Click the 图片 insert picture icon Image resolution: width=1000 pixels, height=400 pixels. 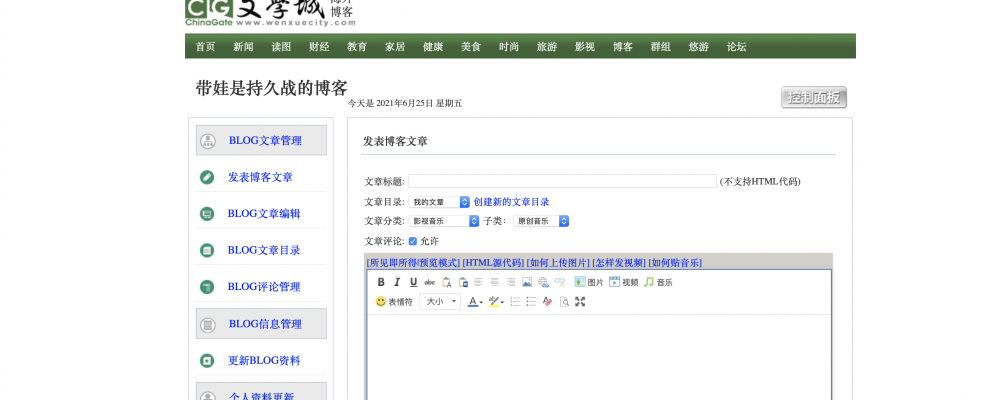[x=589, y=282]
